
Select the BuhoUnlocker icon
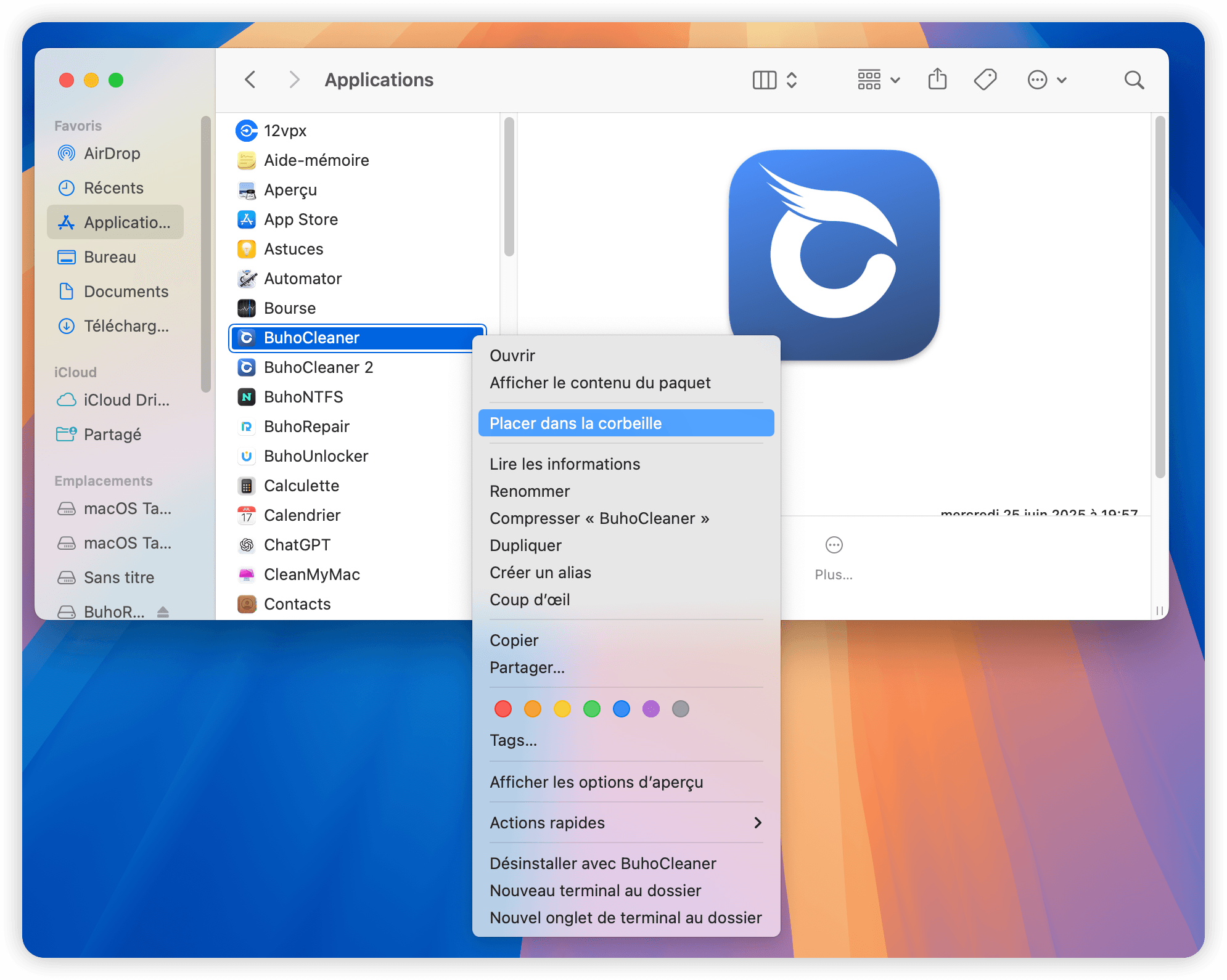(x=247, y=456)
